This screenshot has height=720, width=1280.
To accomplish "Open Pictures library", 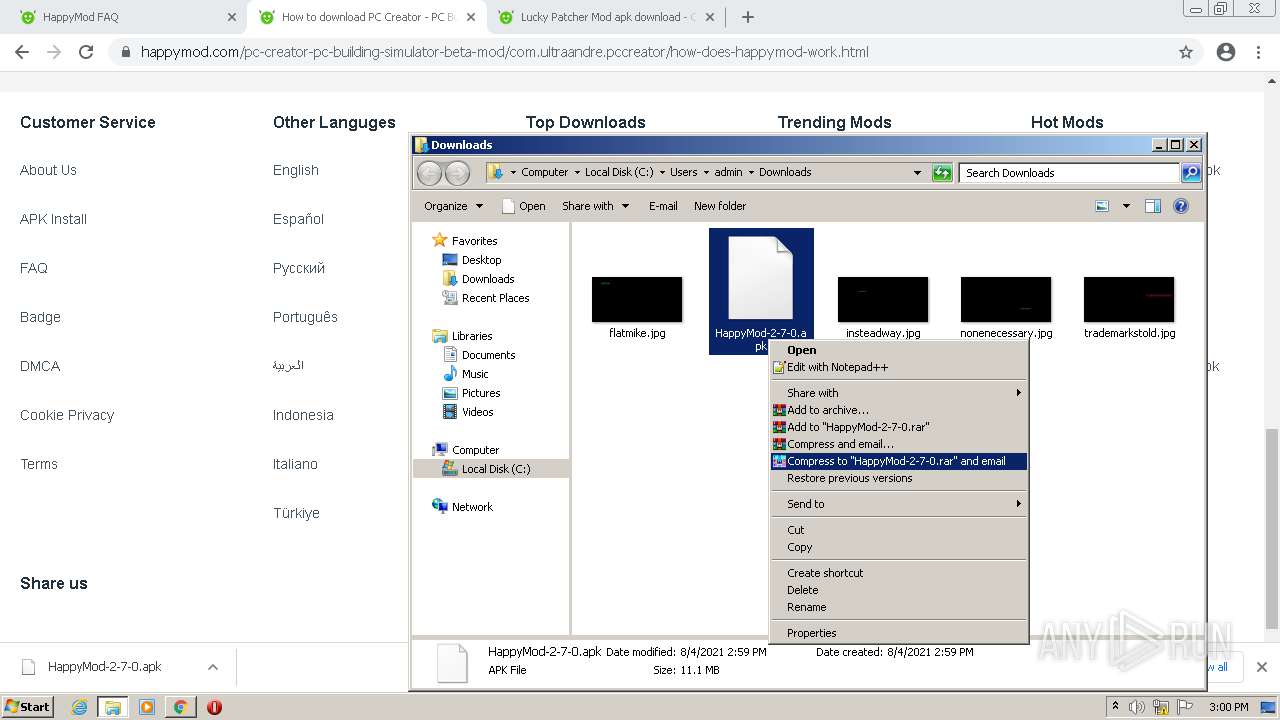I will click(x=481, y=393).
